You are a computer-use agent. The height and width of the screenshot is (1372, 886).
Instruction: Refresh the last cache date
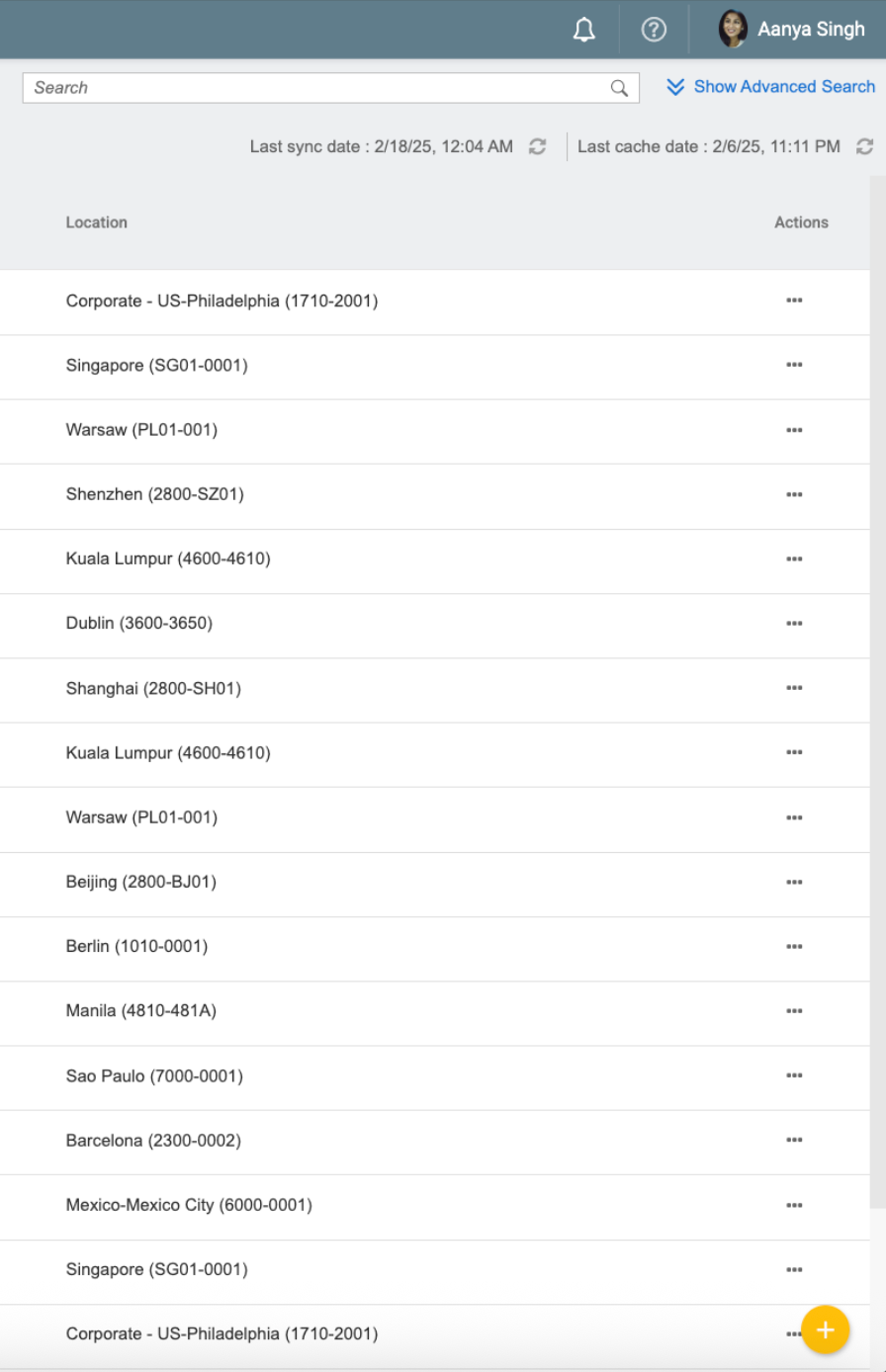[x=864, y=146]
